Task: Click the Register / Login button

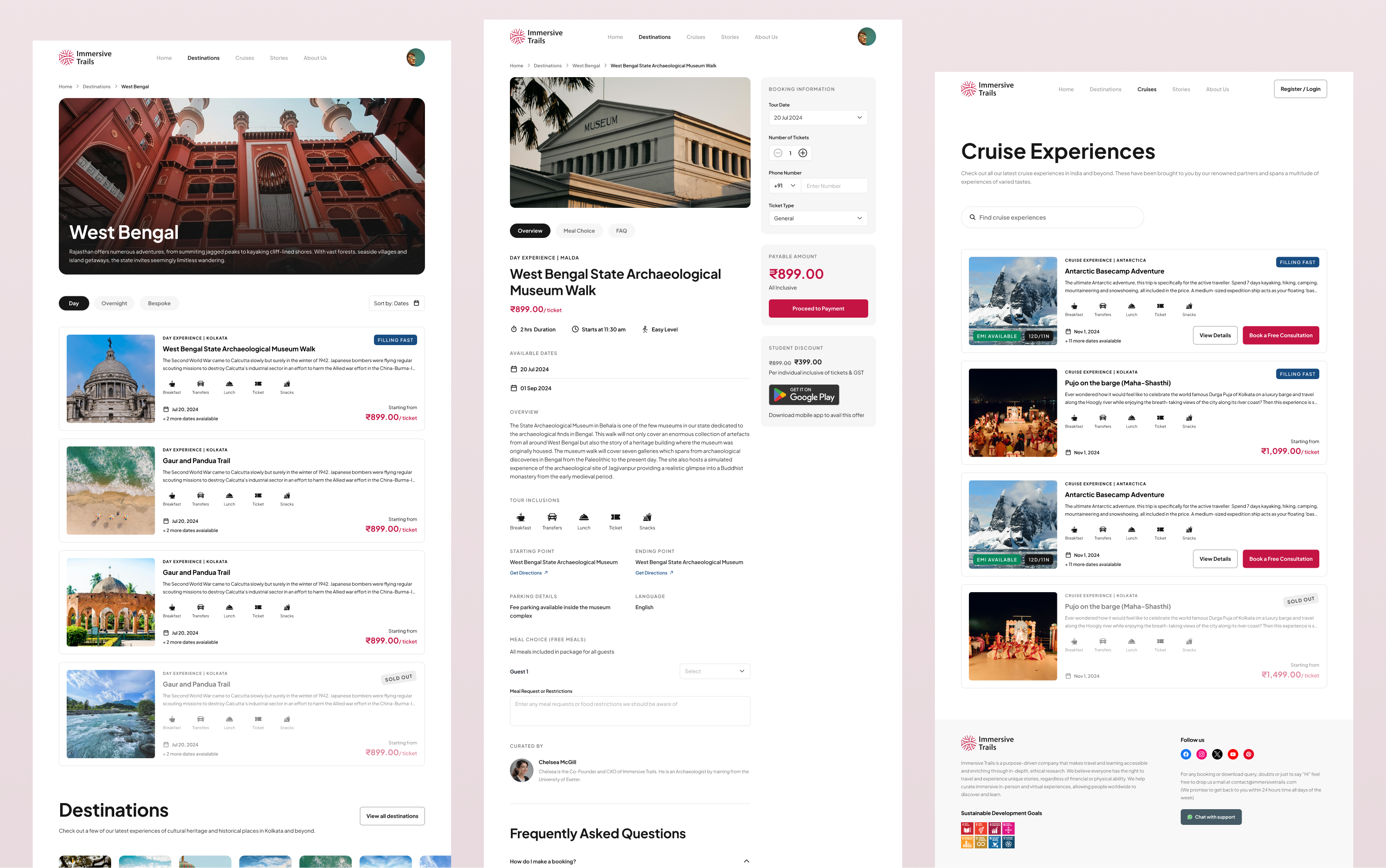Action: (1300, 89)
